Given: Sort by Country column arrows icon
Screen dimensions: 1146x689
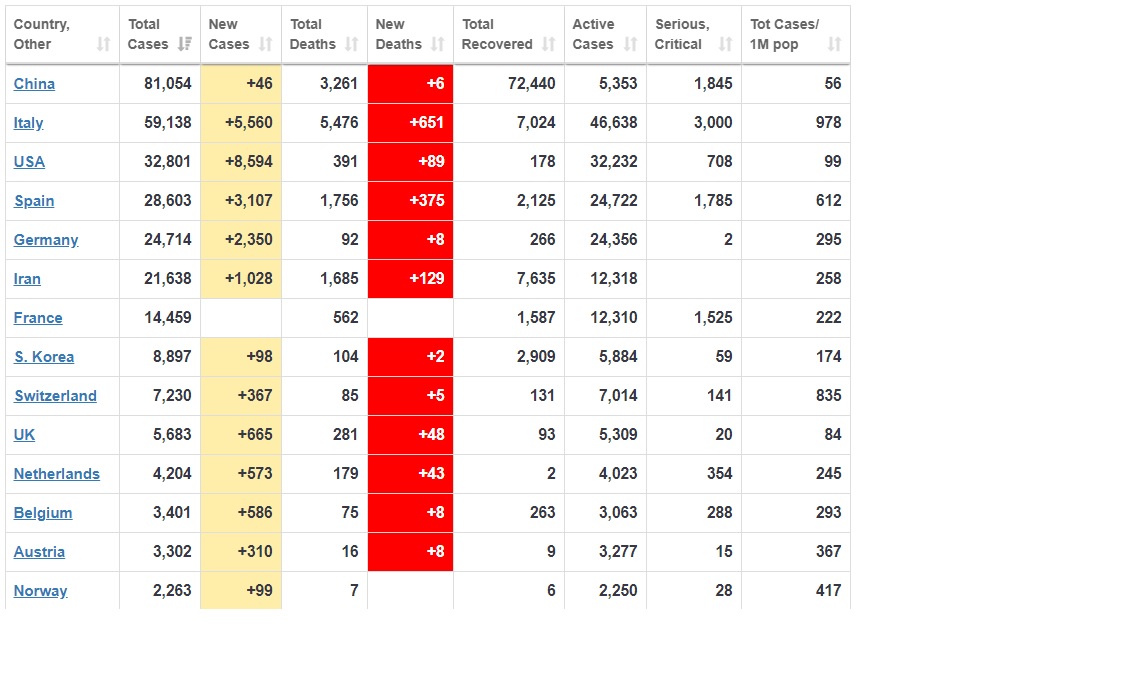Looking at the screenshot, I should pos(104,45).
